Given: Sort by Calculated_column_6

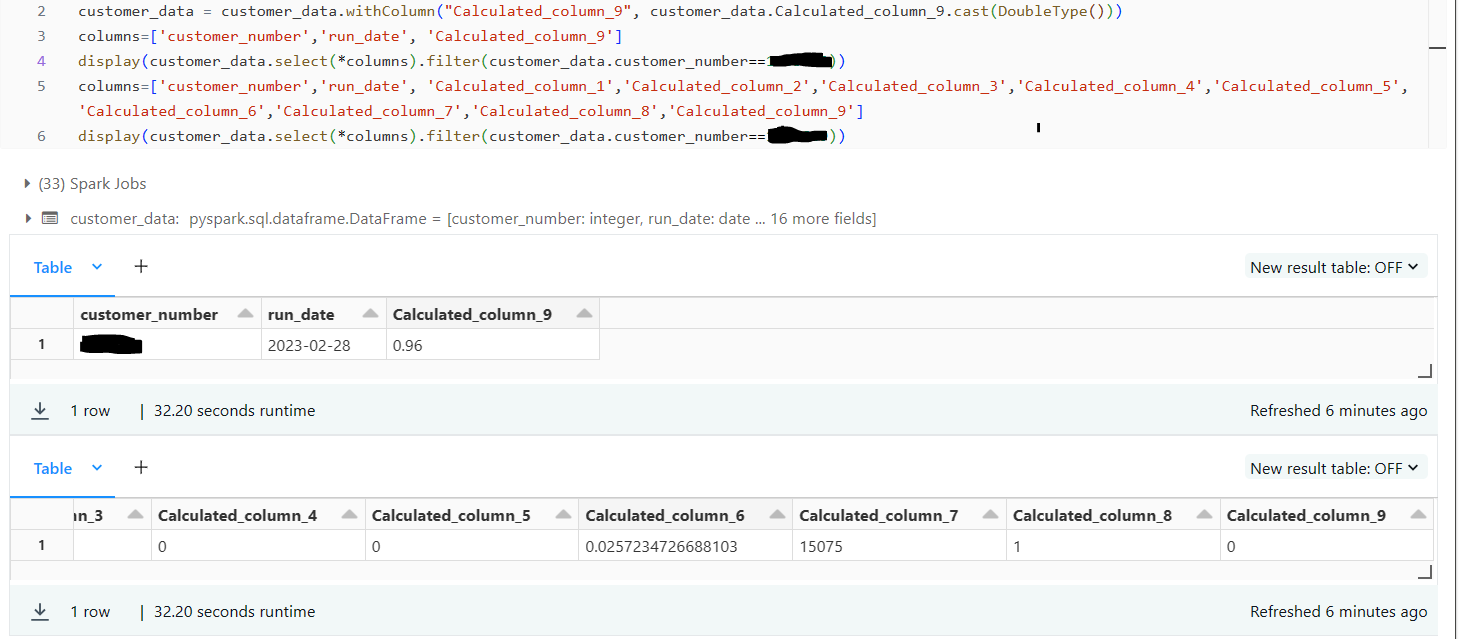Looking at the screenshot, I should 777,515.
